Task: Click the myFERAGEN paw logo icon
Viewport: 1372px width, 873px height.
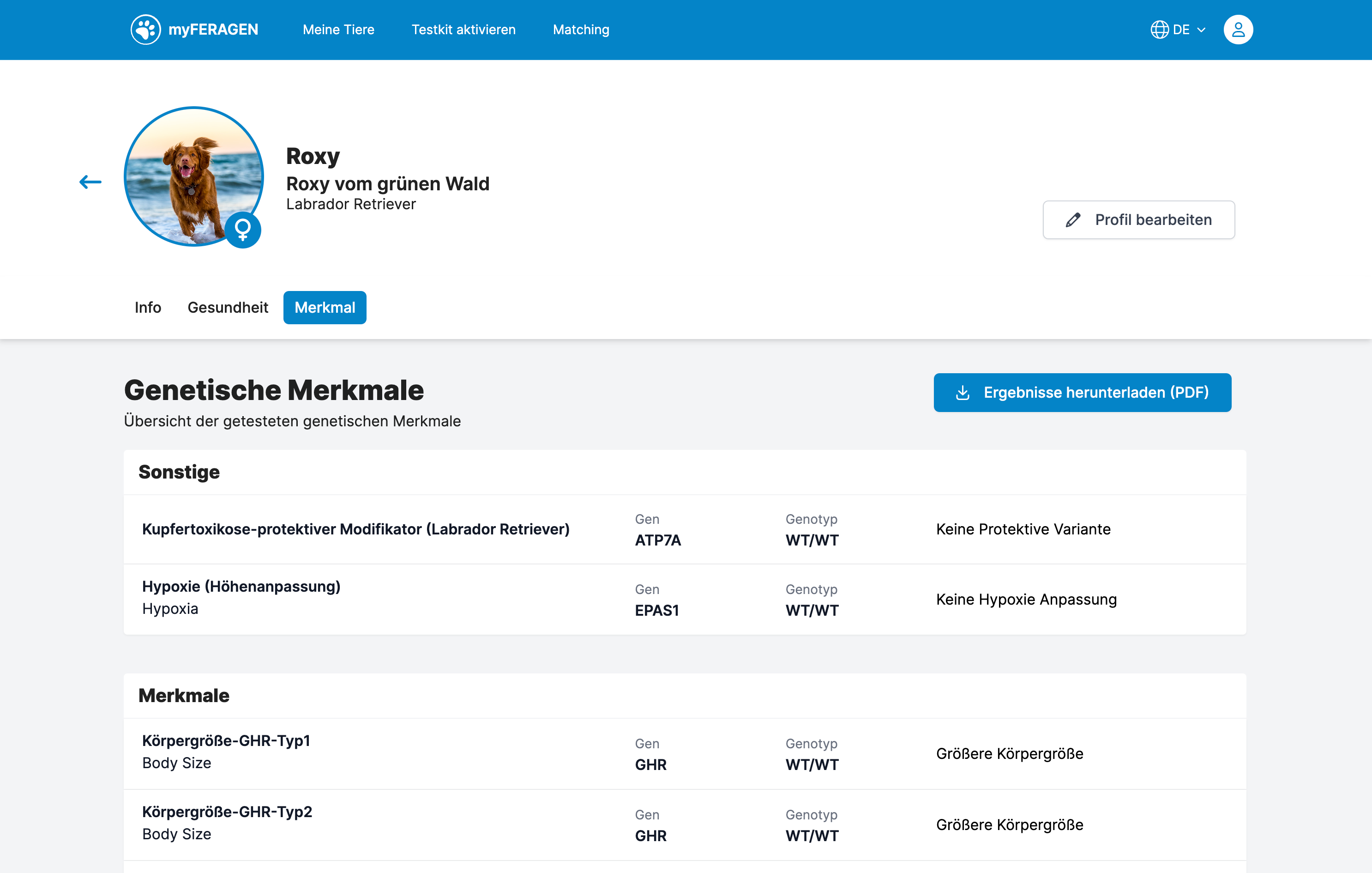Action: (145, 30)
